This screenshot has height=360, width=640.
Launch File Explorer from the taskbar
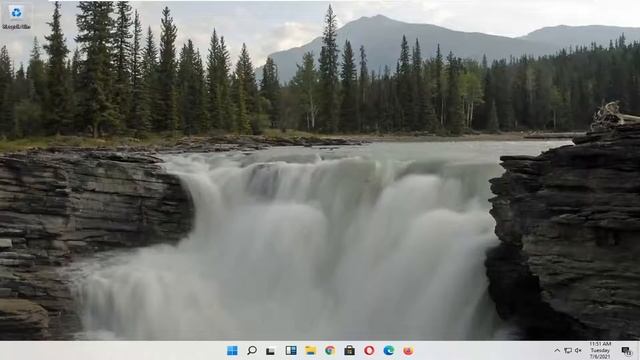tap(311, 350)
